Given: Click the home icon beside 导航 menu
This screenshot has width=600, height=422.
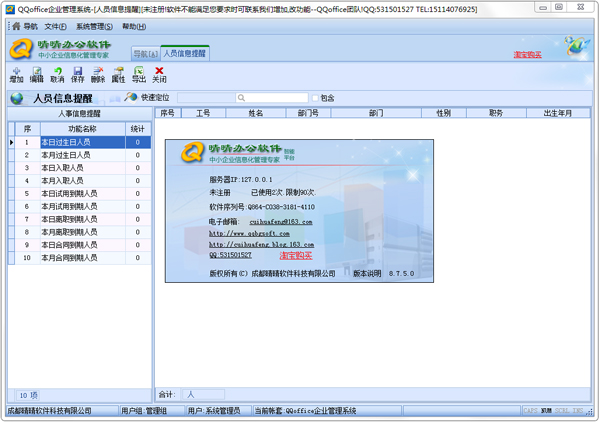Looking at the screenshot, I should tap(16, 26).
